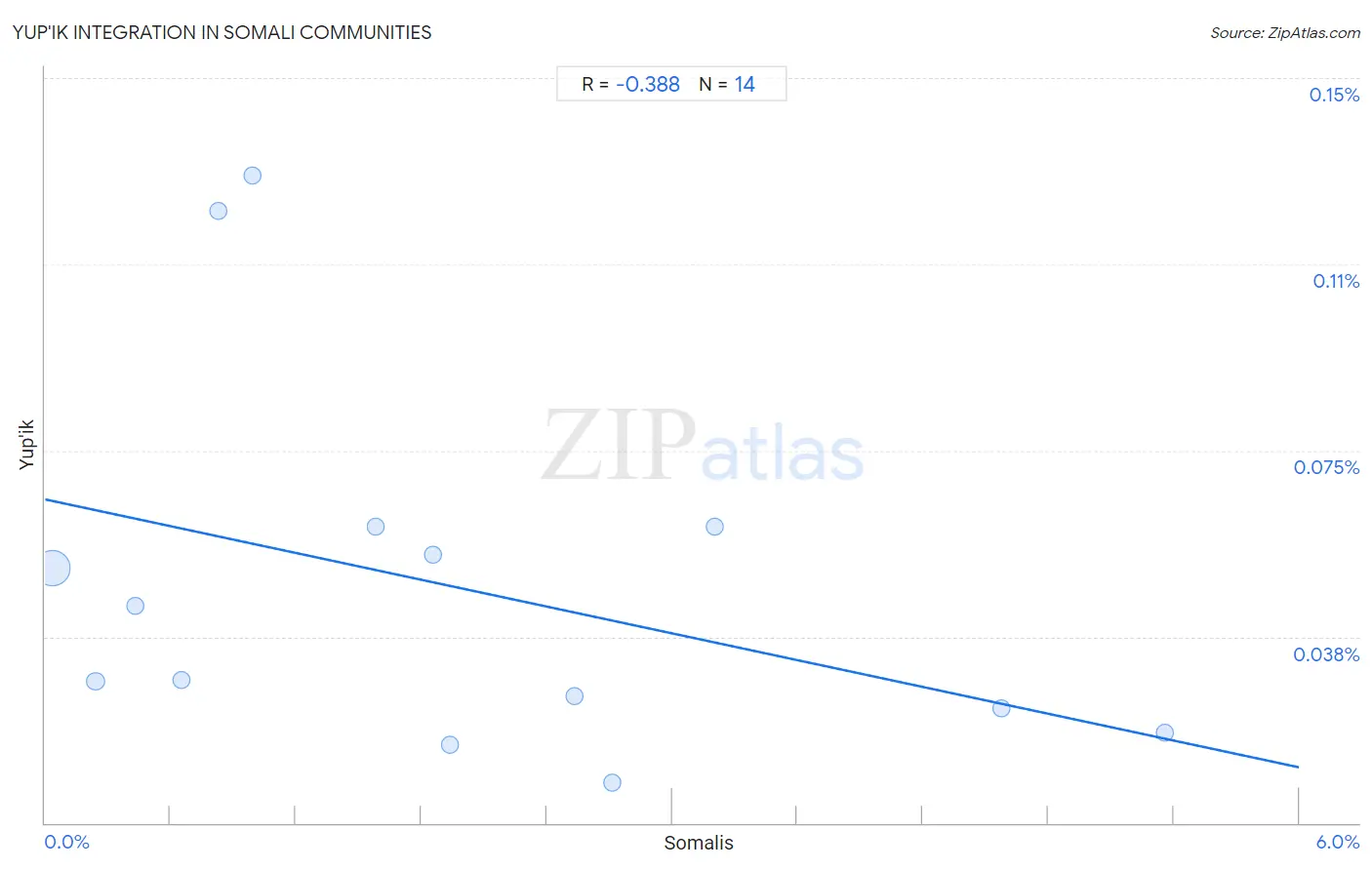Click the blue regression trend line
This screenshot has height=870, width=1372.
[671, 633]
